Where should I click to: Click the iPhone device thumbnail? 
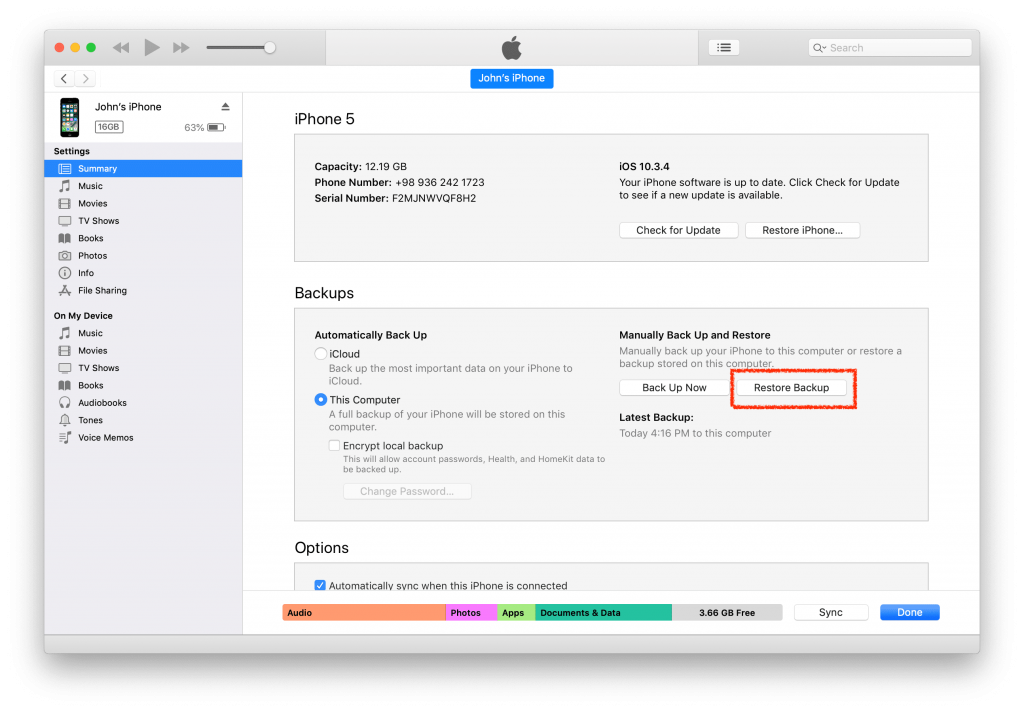(x=70, y=118)
